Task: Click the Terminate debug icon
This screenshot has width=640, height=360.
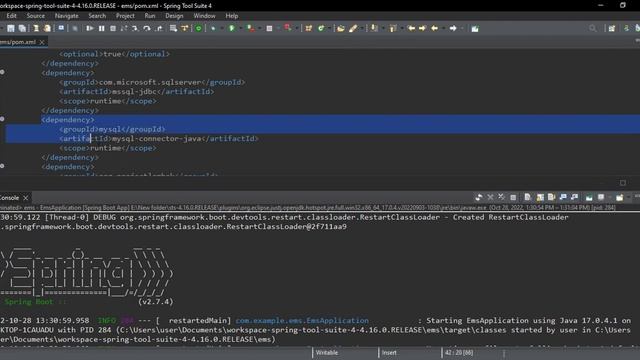Action: tap(113, 28)
